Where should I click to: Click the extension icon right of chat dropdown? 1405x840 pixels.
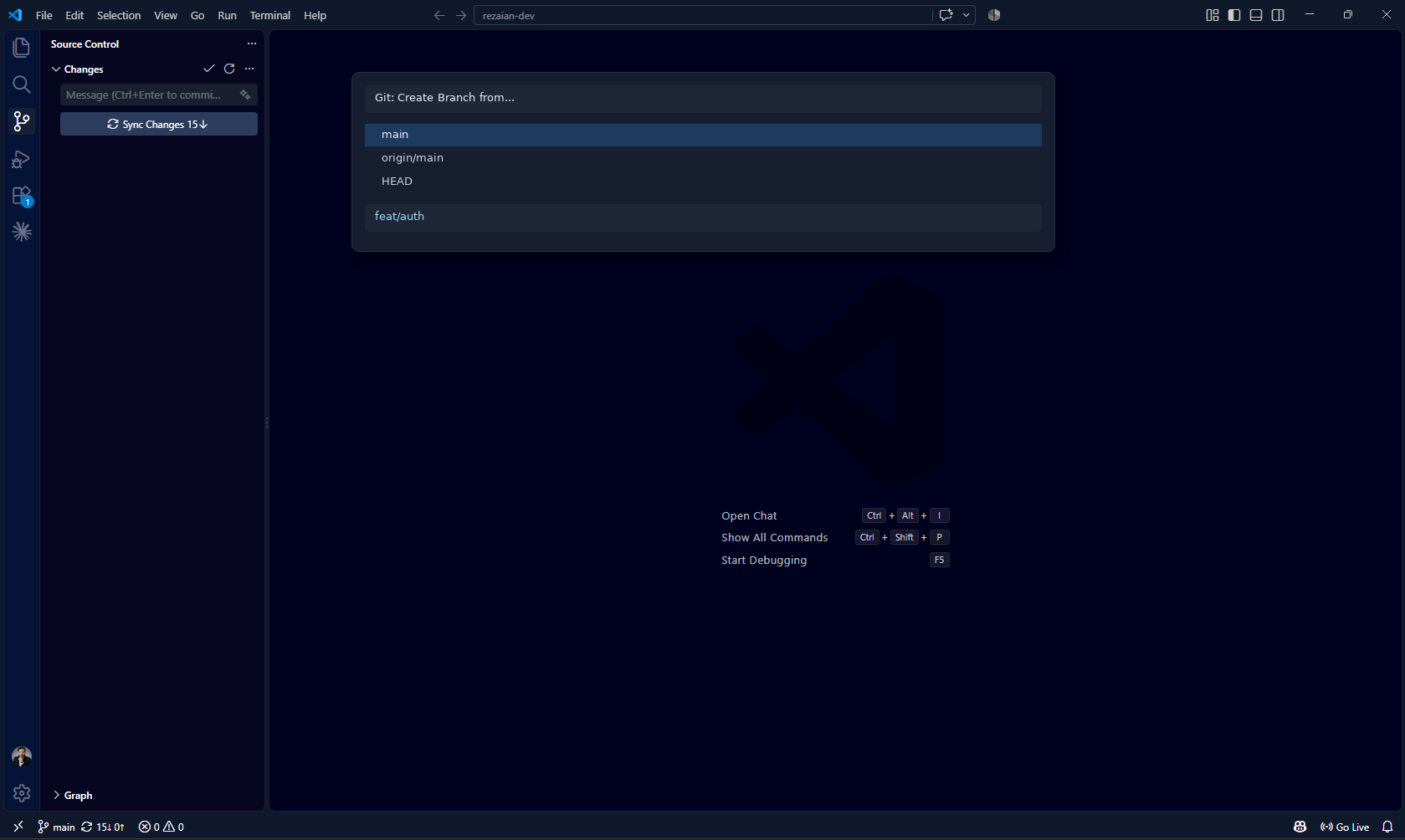point(994,15)
